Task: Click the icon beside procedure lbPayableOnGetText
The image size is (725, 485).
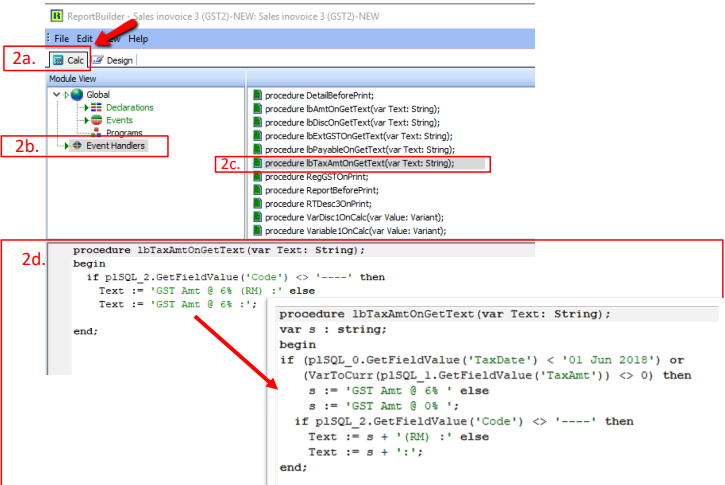Action: click(x=257, y=149)
